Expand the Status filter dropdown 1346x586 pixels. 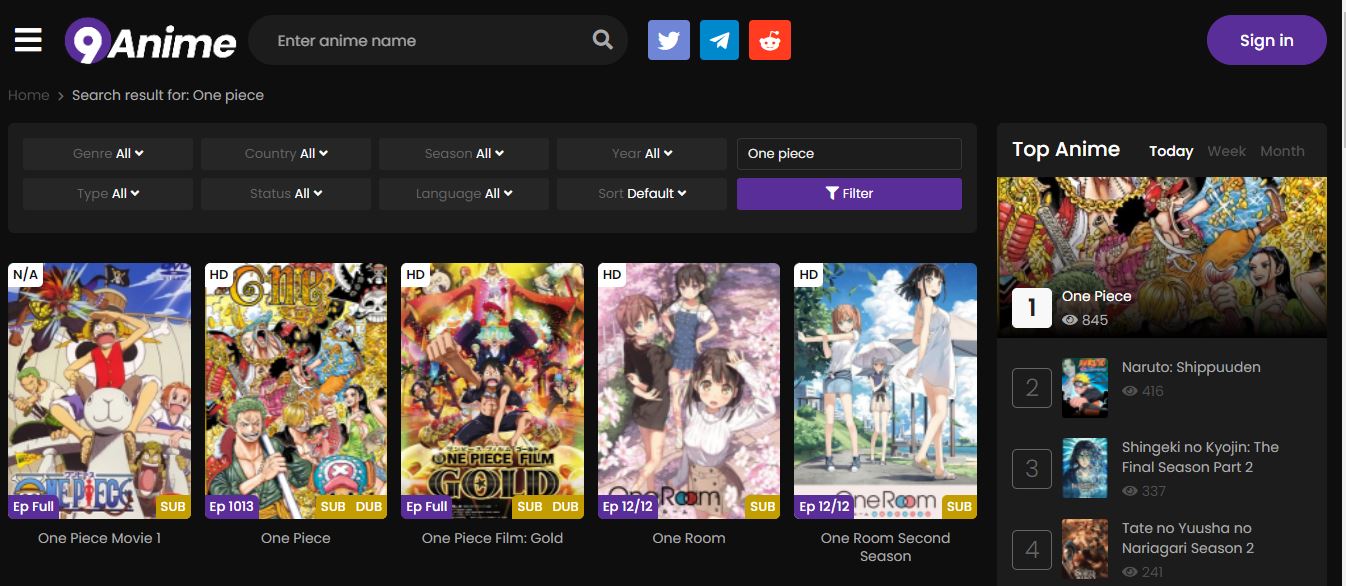tap(286, 194)
